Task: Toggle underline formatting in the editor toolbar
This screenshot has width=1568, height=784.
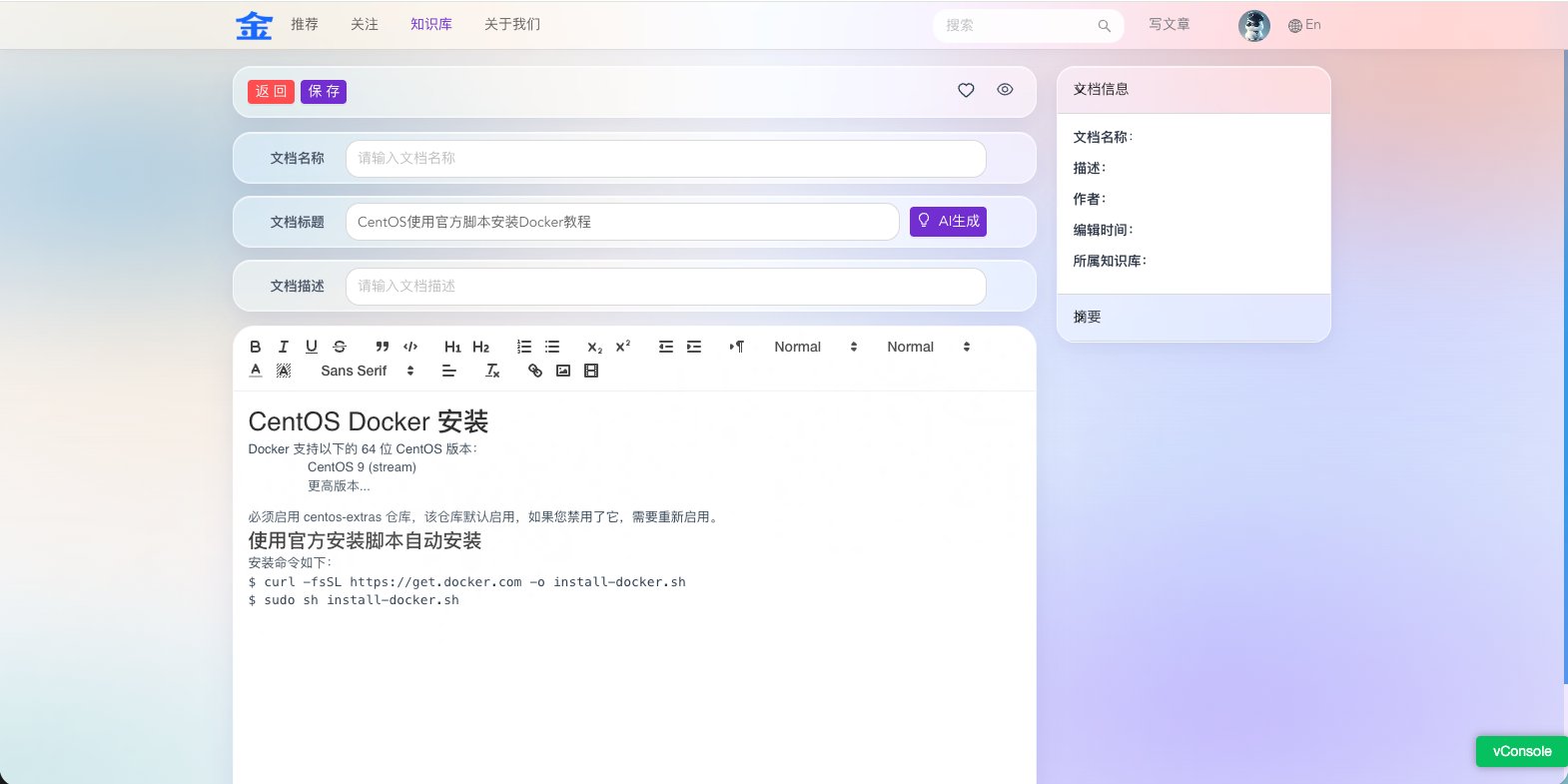Action: tap(312, 347)
